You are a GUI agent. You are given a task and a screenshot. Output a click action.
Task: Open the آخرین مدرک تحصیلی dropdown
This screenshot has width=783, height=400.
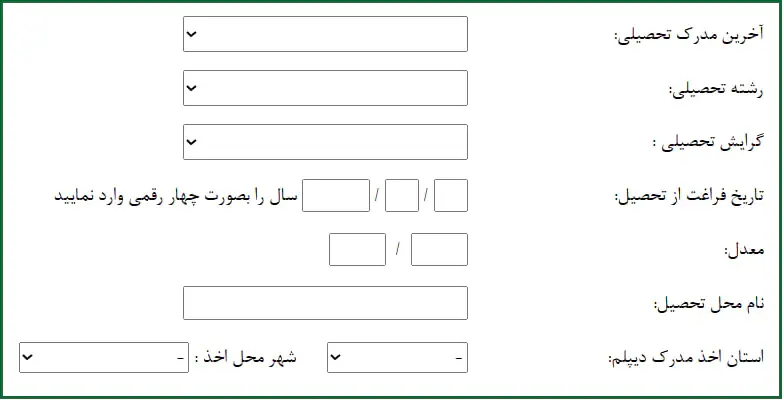[326, 35]
